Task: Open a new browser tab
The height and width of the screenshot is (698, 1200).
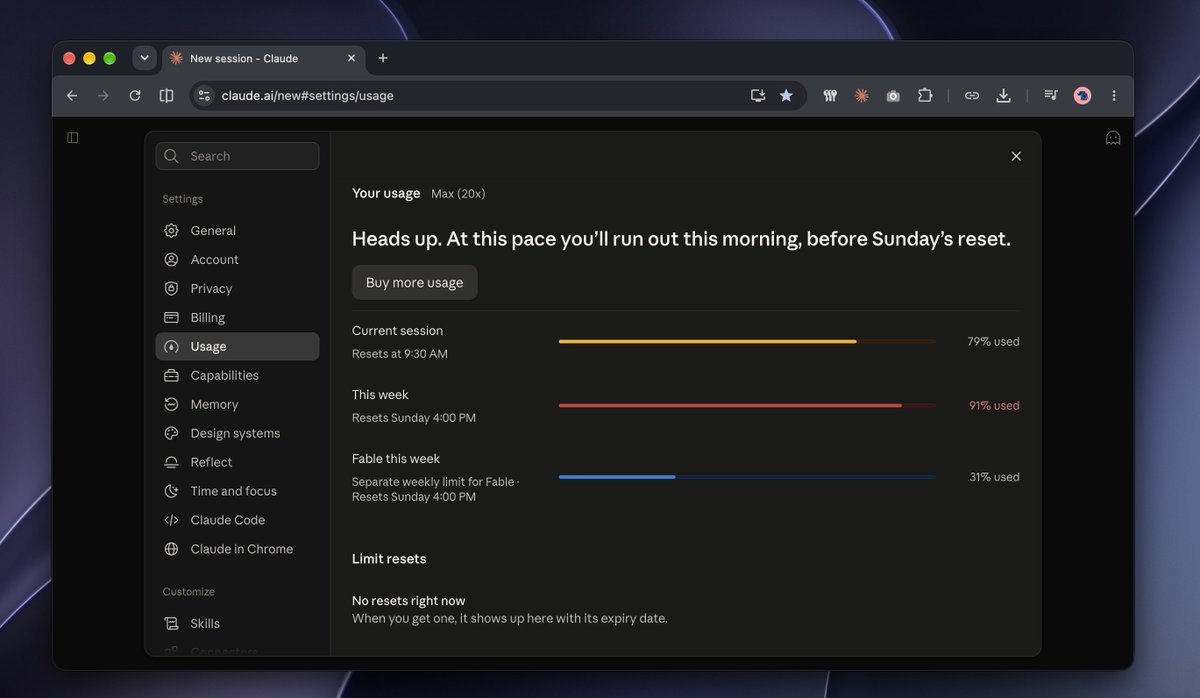Action: pyautogui.click(x=383, y=58)
